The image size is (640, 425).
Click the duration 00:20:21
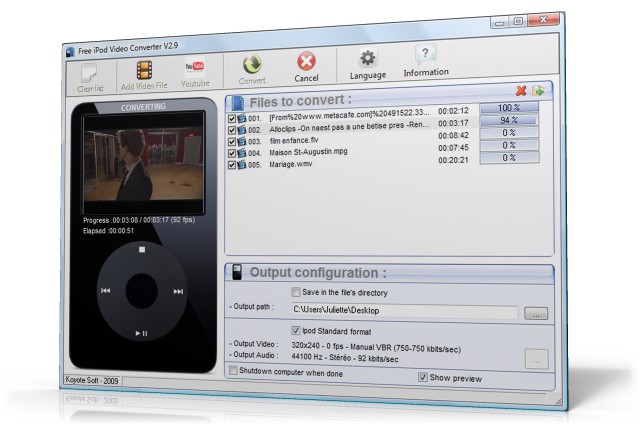click(x=453, y=160)
